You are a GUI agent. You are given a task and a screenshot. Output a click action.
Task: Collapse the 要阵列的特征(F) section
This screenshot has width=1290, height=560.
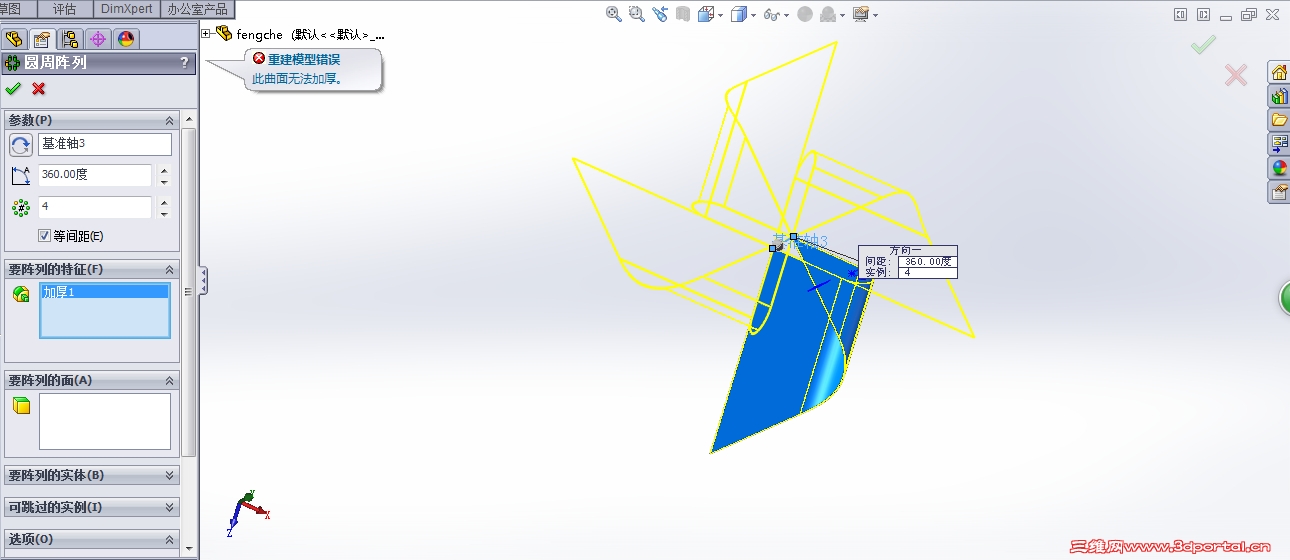pos(169,270)
